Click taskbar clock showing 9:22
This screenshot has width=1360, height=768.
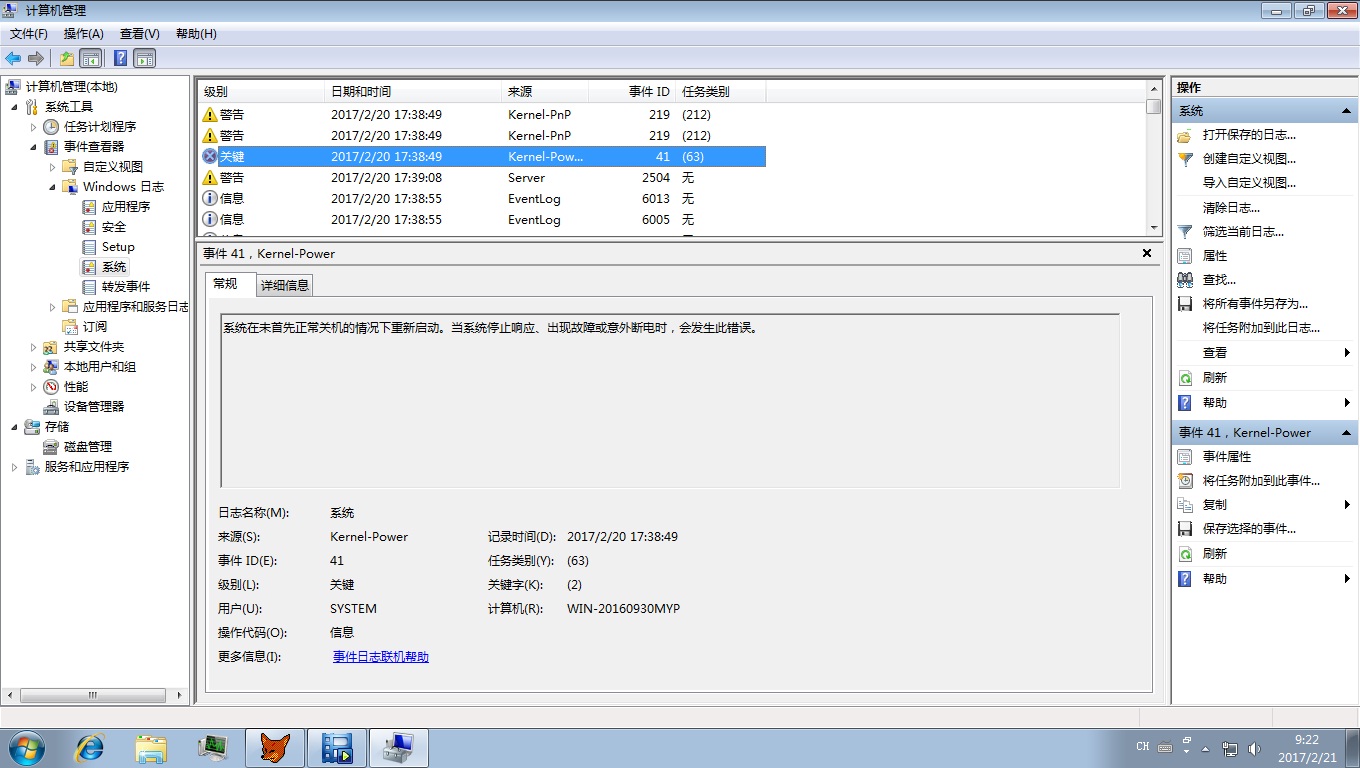click(1307, 748)
